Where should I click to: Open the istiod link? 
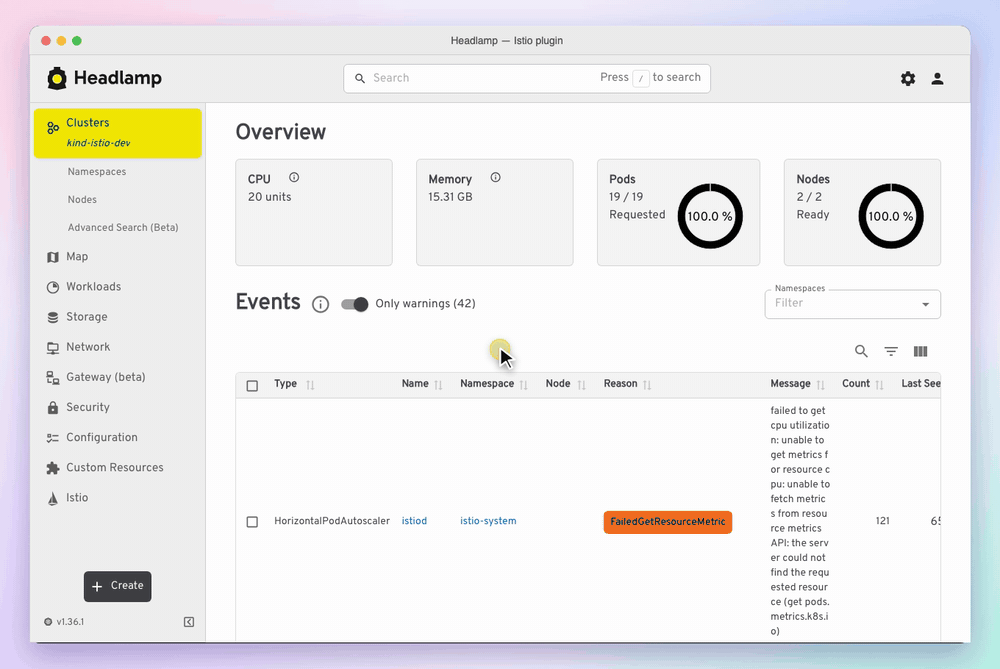pyautogui.click(x=414, y=521)
